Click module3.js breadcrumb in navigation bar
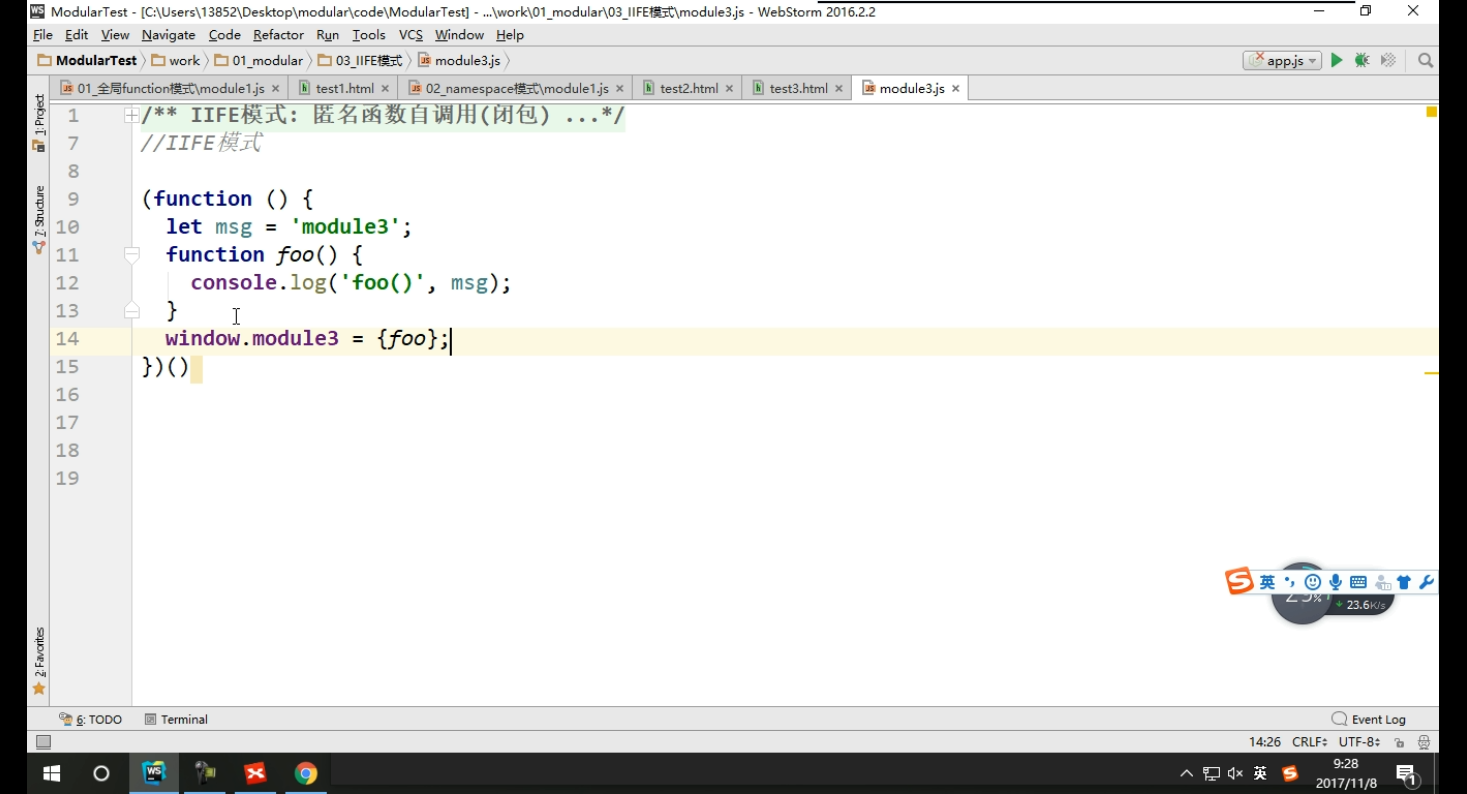This screenshot has height=794, width=1467. point(459,61)
